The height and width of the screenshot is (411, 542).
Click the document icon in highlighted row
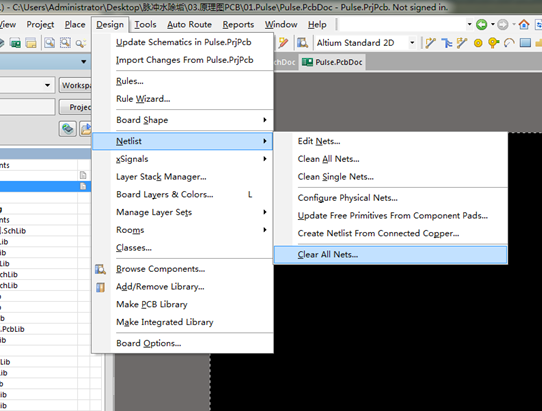click(83, 186)
